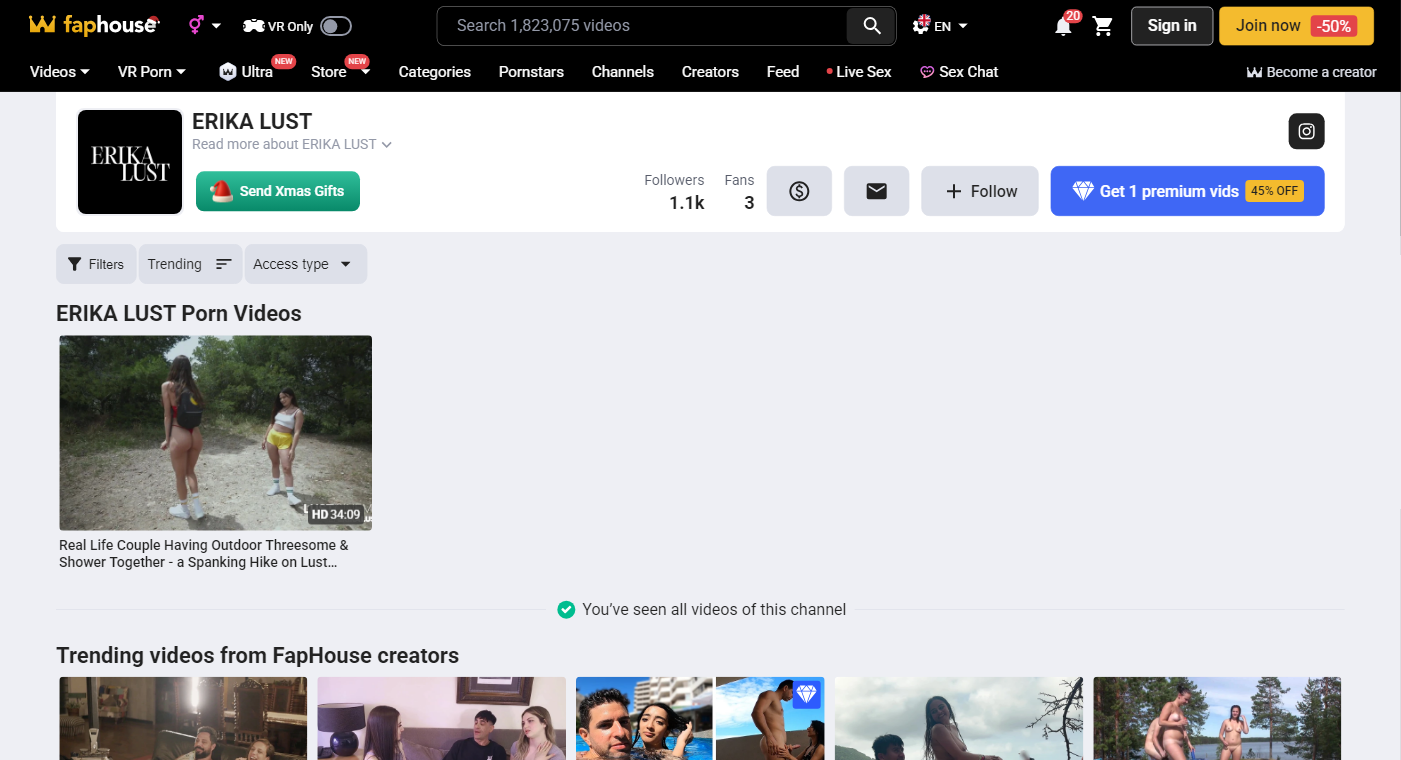Expand the VR menu in the navigation bar
The image size is (1401, 760).
pyautogui.click(x=152, y=72)
